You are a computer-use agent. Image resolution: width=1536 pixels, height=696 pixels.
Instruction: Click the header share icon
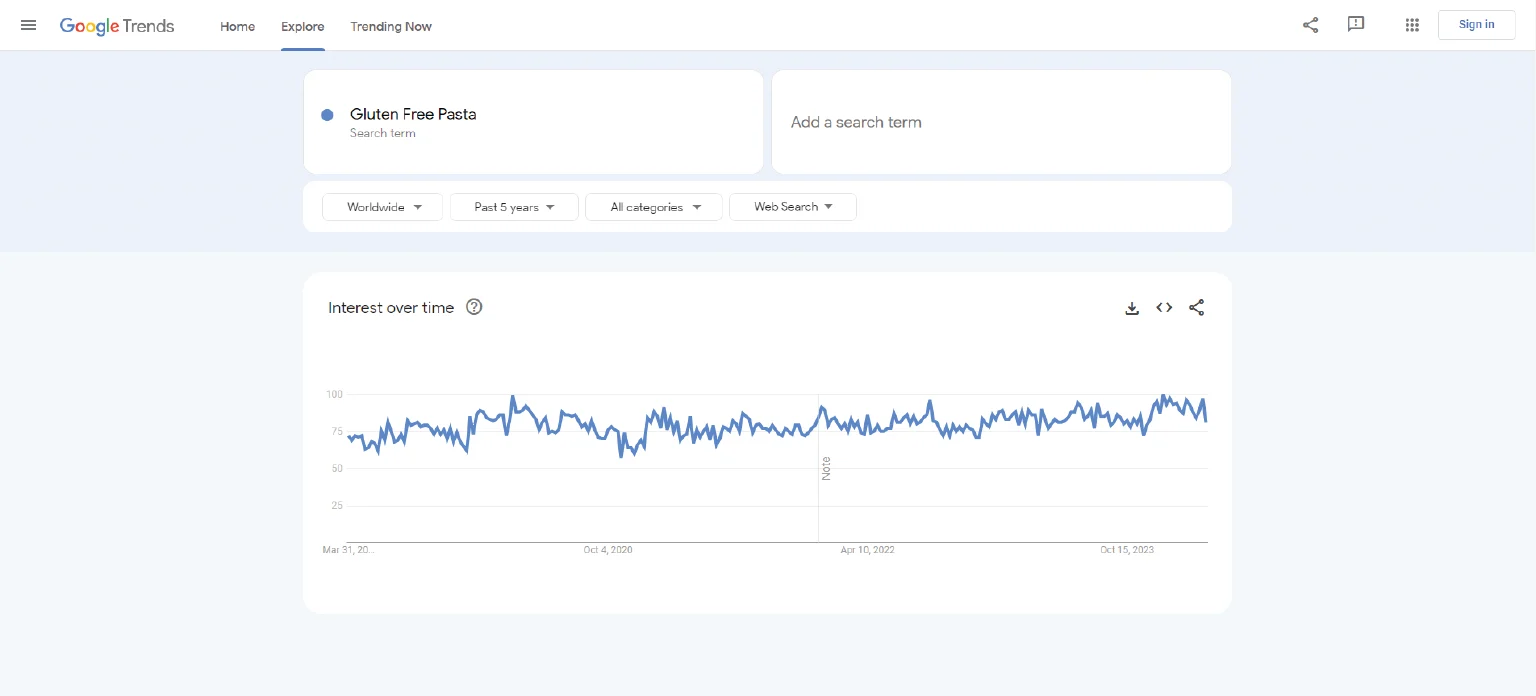pos(1310,25)
